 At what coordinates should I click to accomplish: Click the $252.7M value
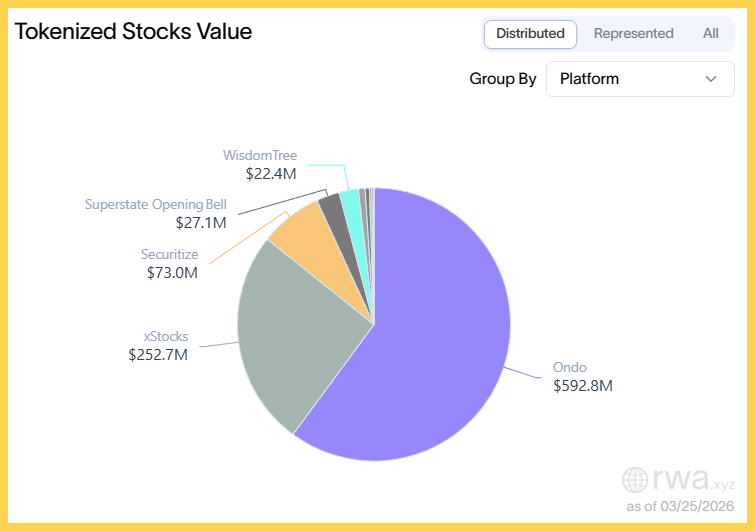[x=158, y=355]
